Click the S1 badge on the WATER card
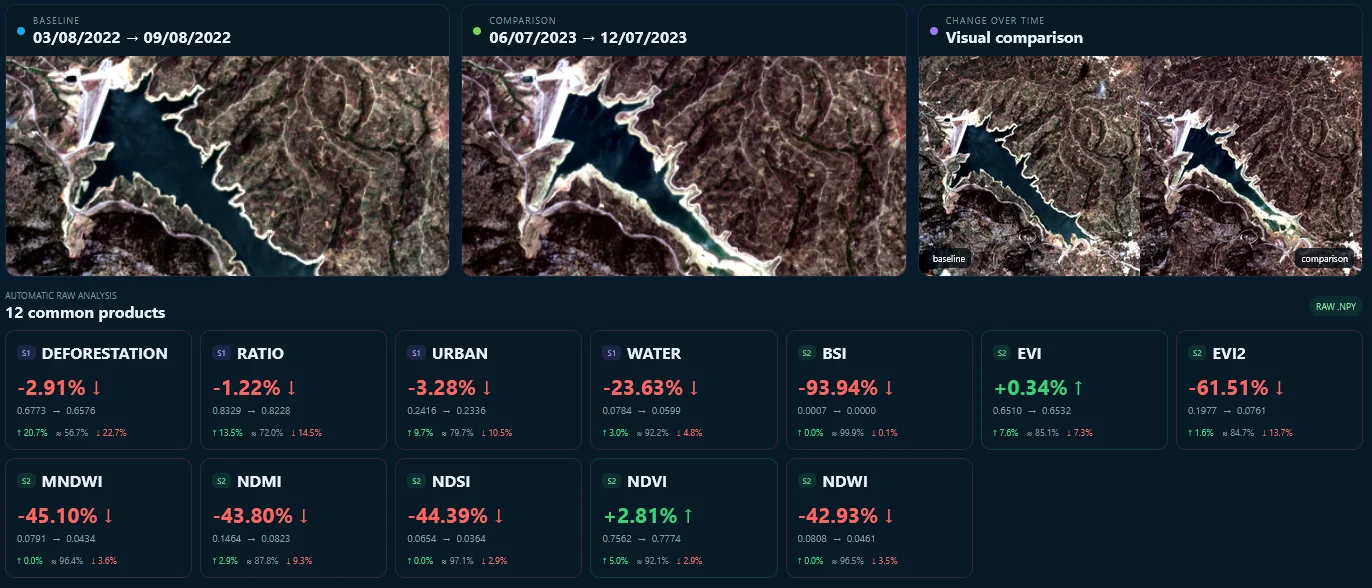This screenshot has width=1372, height=588. (x=612, y=353)
